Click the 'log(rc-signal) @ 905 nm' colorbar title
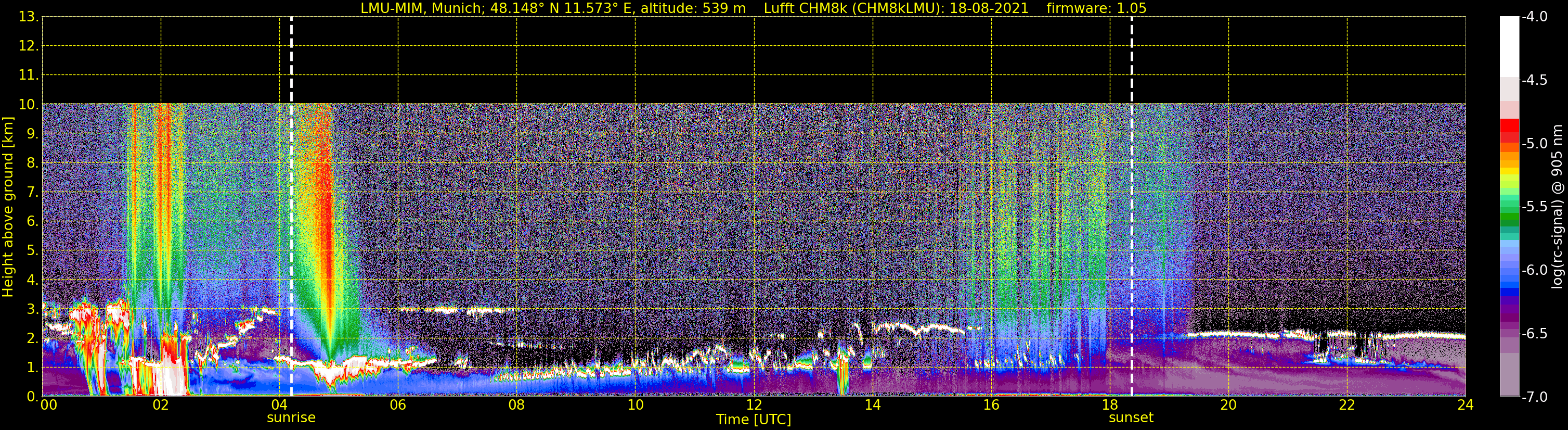The image size is (1568, 430). [1557, 207]
